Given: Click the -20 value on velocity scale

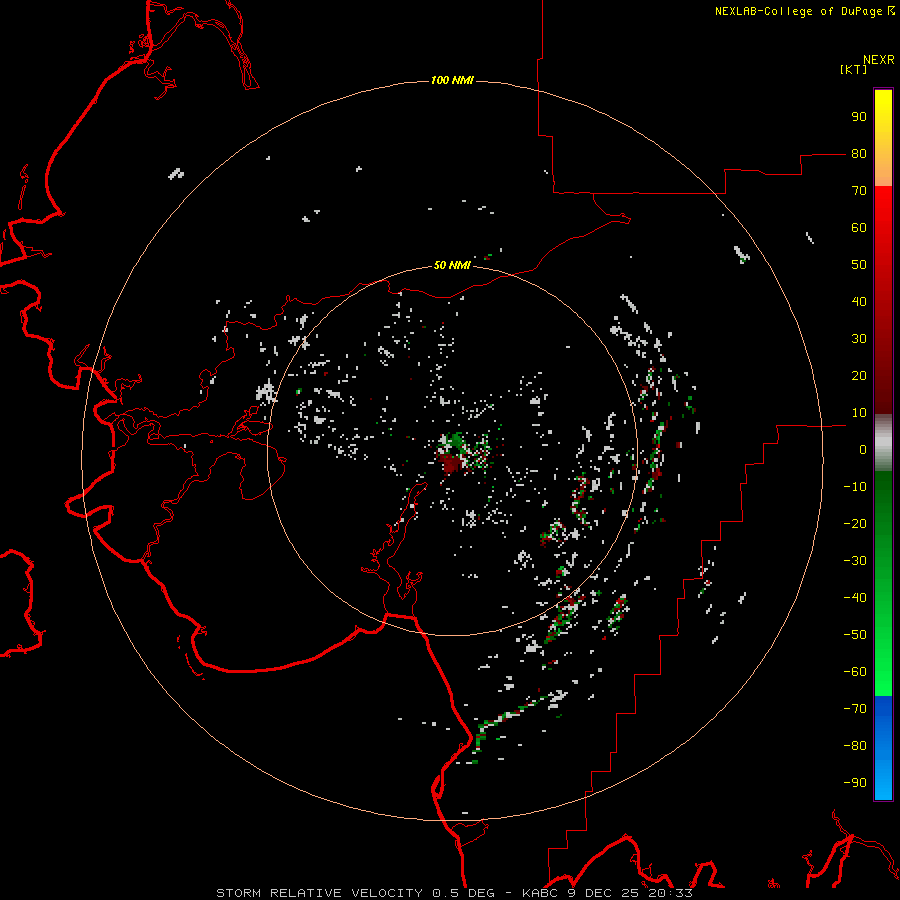Looking at the screenshot, I should [x=855, y=524].
